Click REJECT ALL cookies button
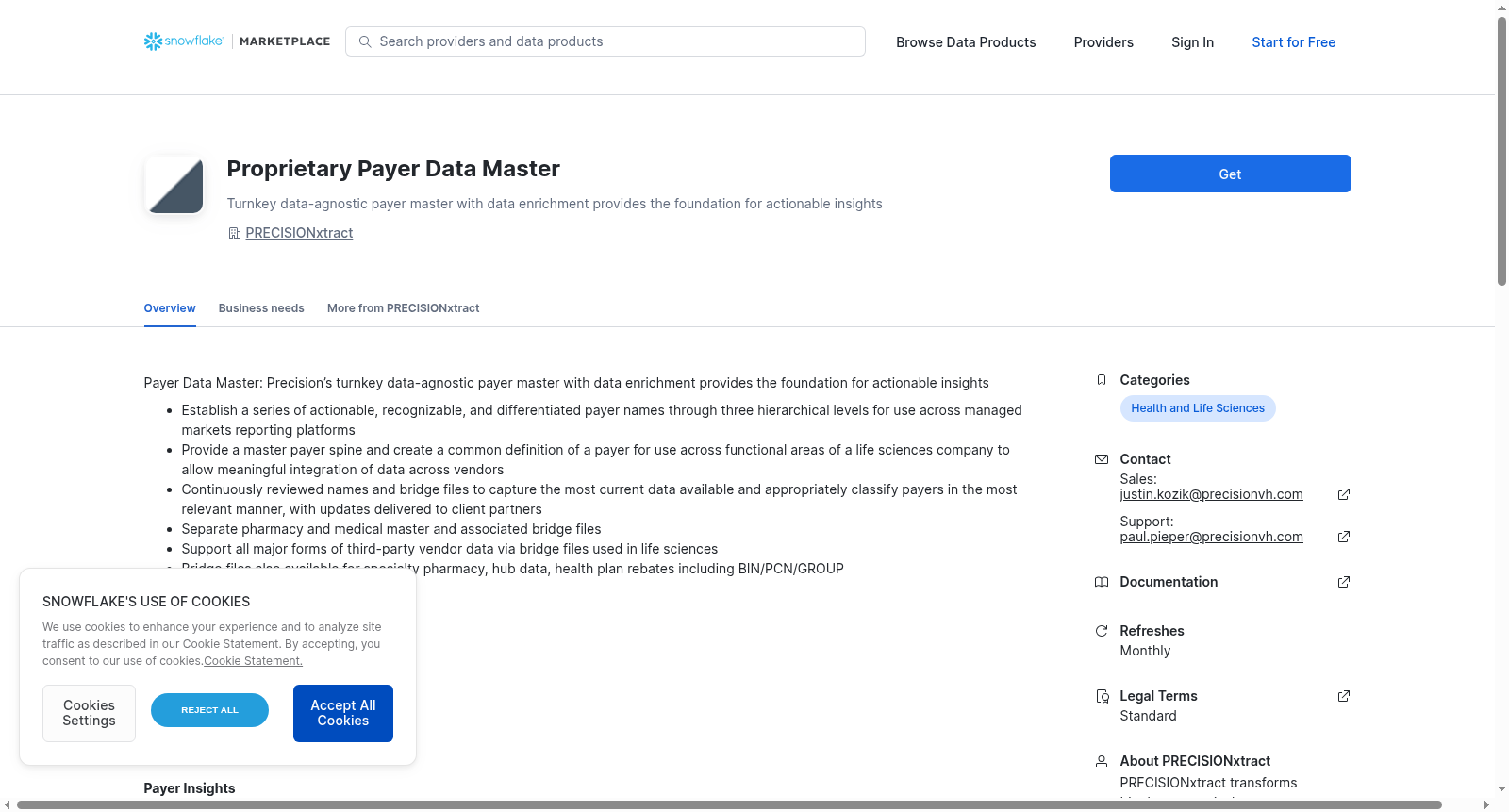Screen dimensions: 1509x812 [x=209, y=710]
